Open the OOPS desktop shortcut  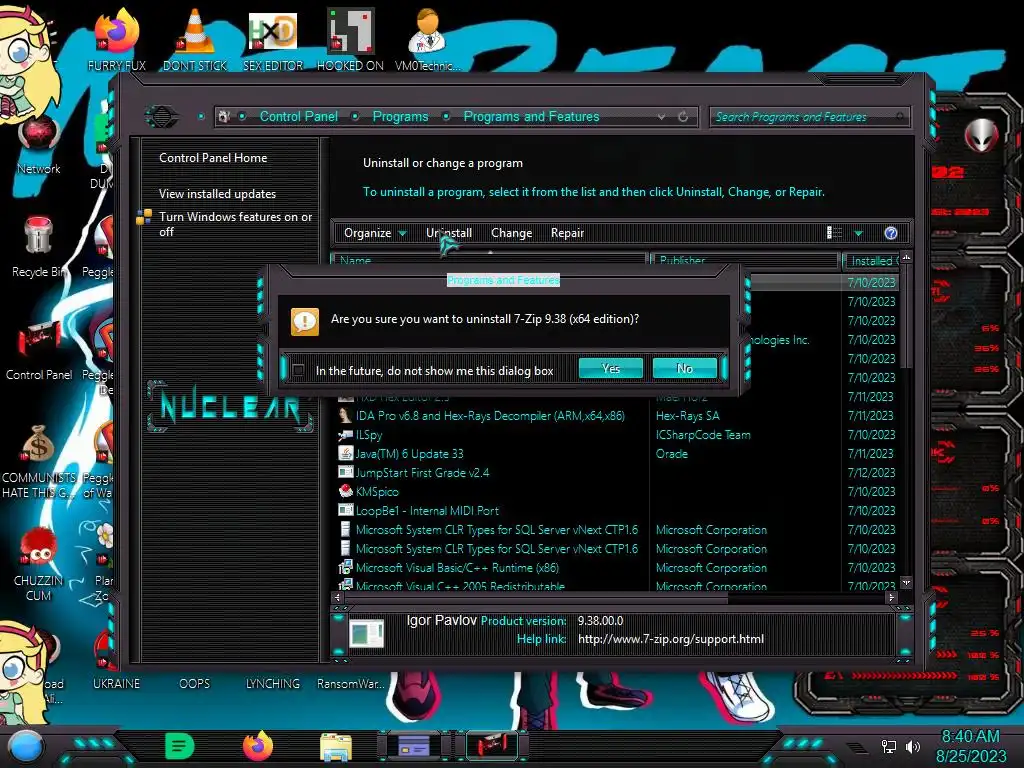tap(195, 683)
